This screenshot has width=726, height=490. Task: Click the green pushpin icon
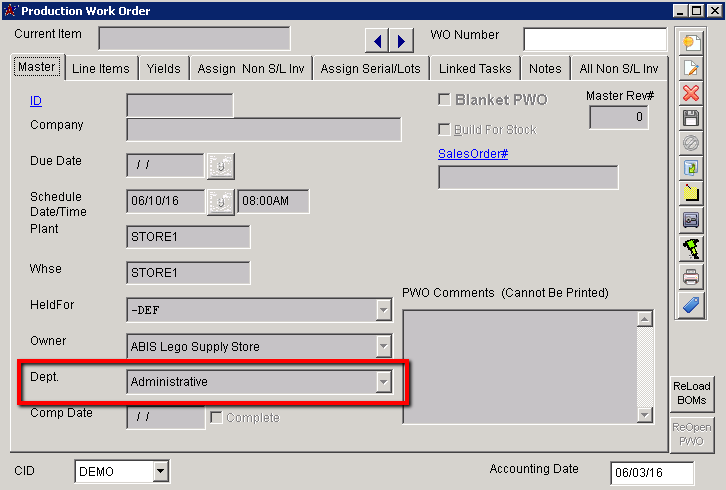coord(691,248)
